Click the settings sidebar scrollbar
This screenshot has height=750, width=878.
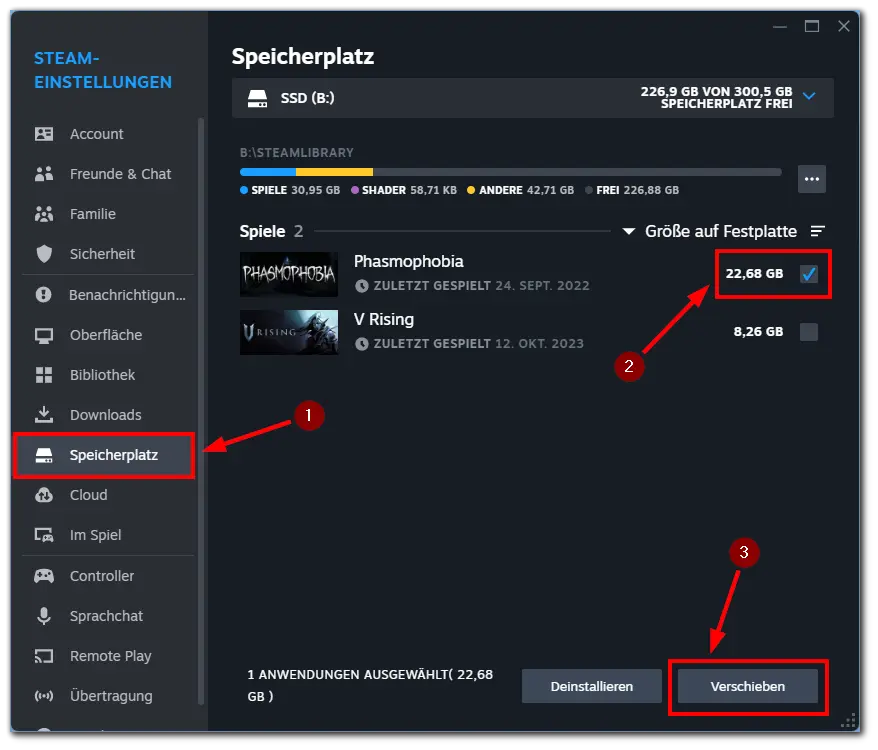click(201, 412)
